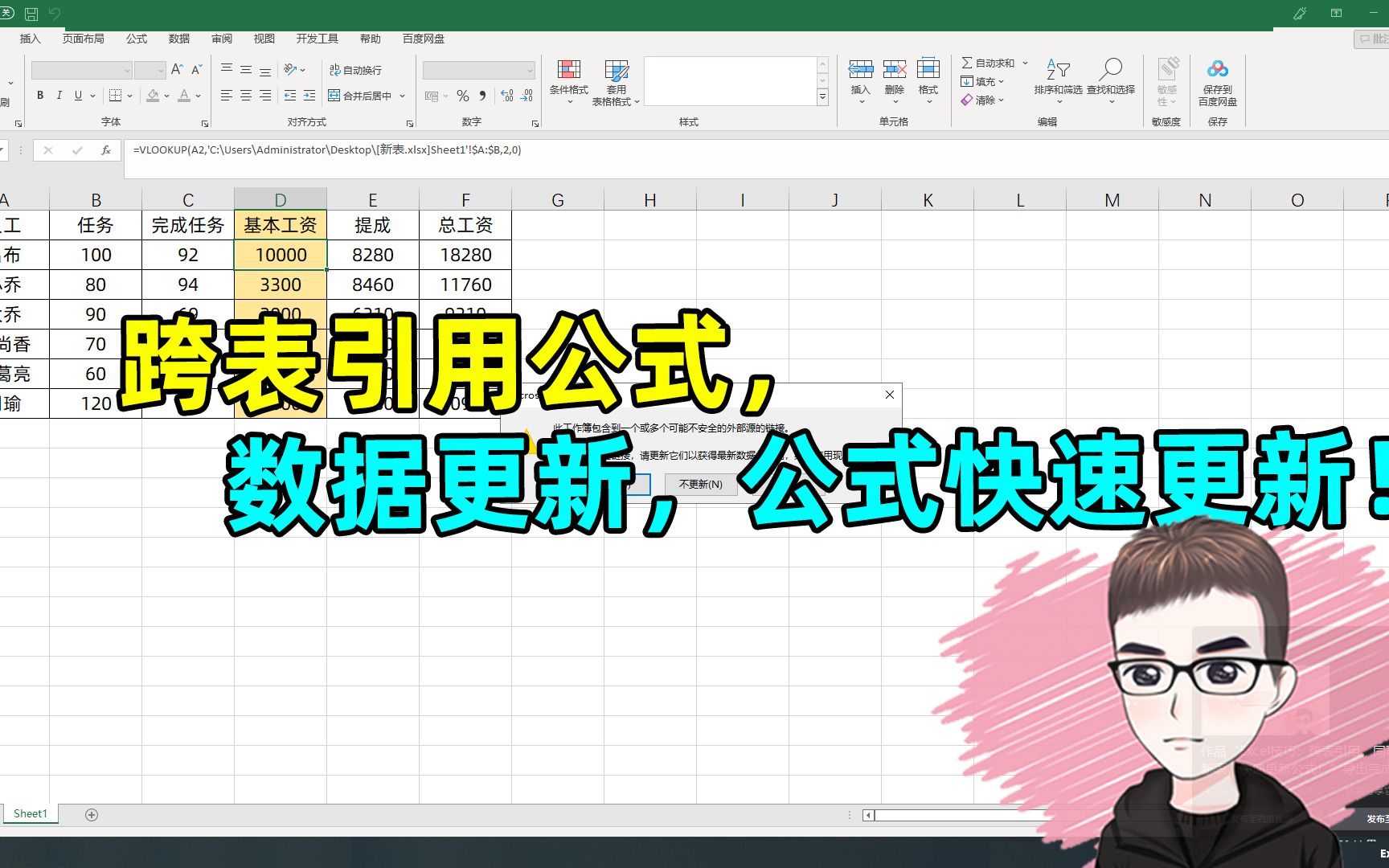The width and height of the screenshot is (1389, 868).
Task: Toggle italic formatting
Action: pyautogui.click(x=59, y=96)
